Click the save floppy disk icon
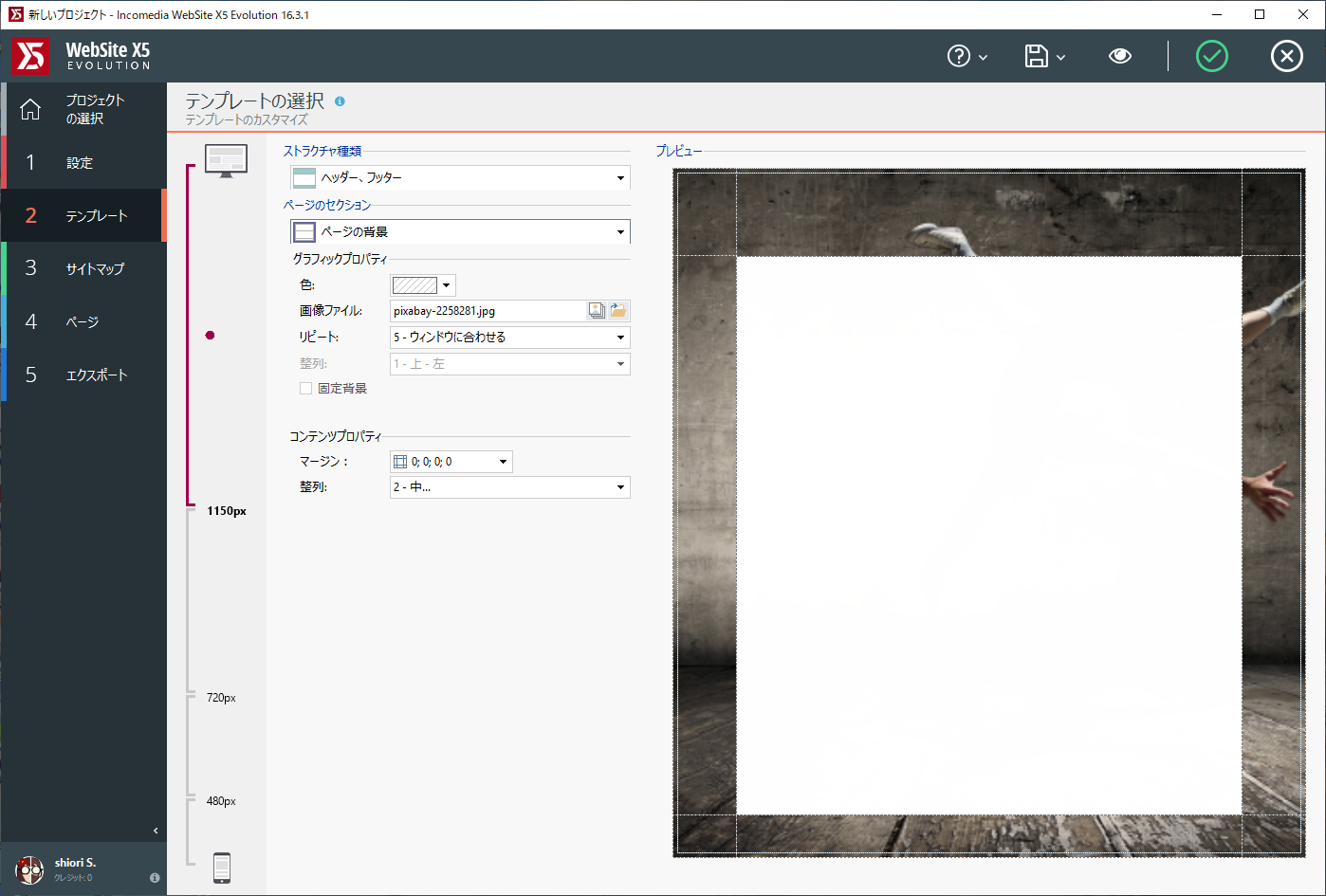The width and height of the screenshot is (1326, 896). [x=1037, y=57]
